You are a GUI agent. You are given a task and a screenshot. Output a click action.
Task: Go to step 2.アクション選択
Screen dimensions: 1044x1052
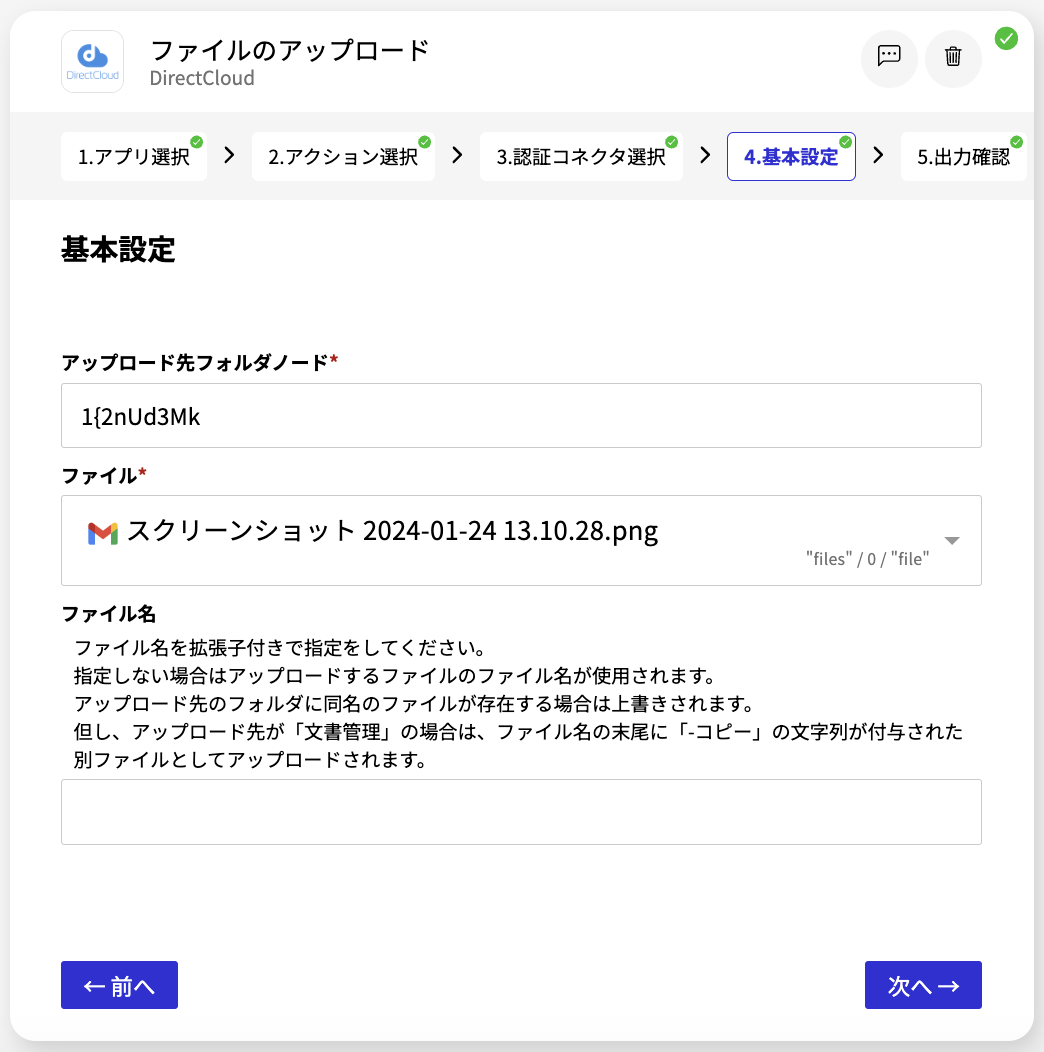[343, 157]
